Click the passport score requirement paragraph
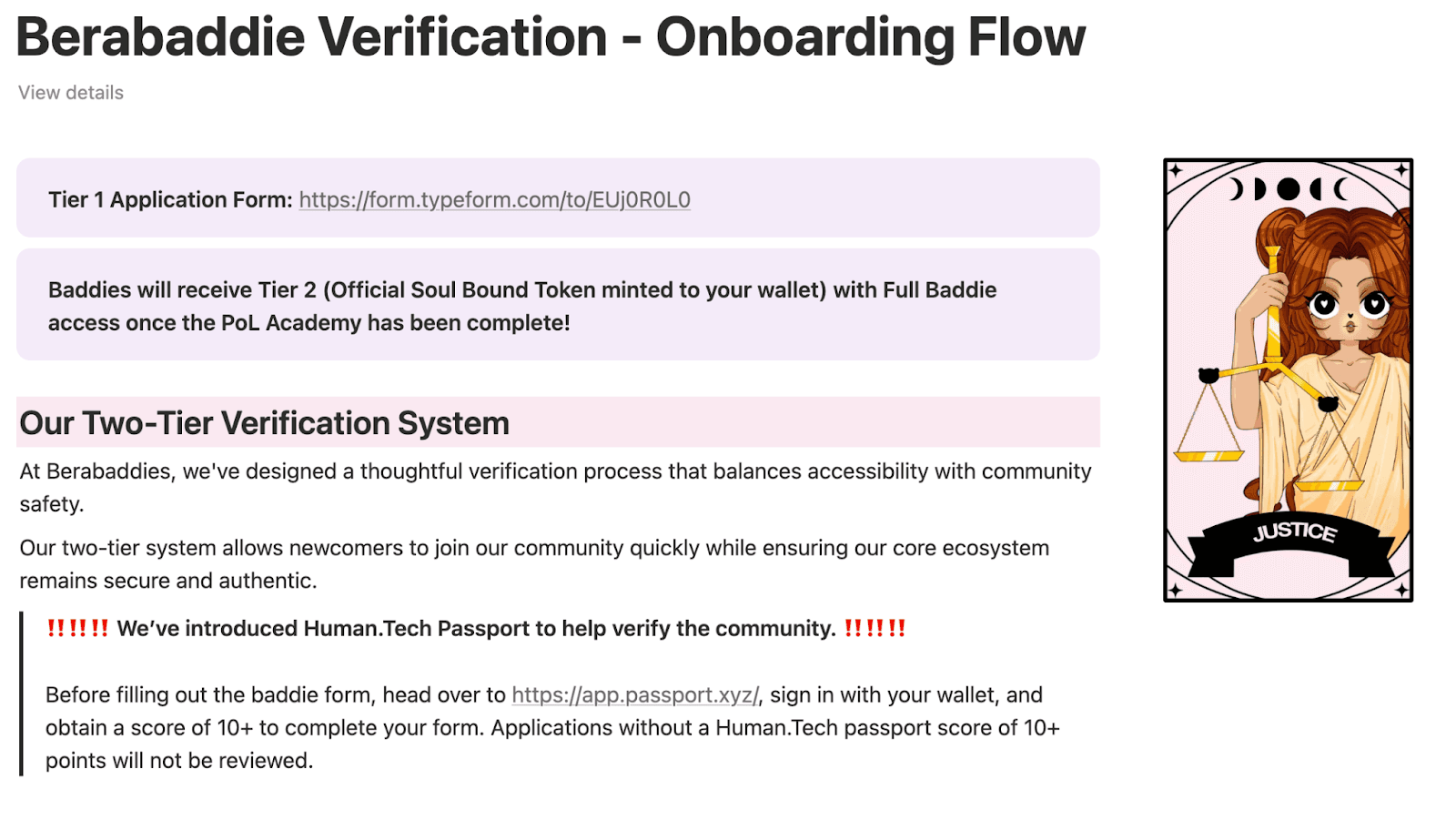The height and width of the screenshot is (830, 1456). pyautogui.click(x=552, y=728)
